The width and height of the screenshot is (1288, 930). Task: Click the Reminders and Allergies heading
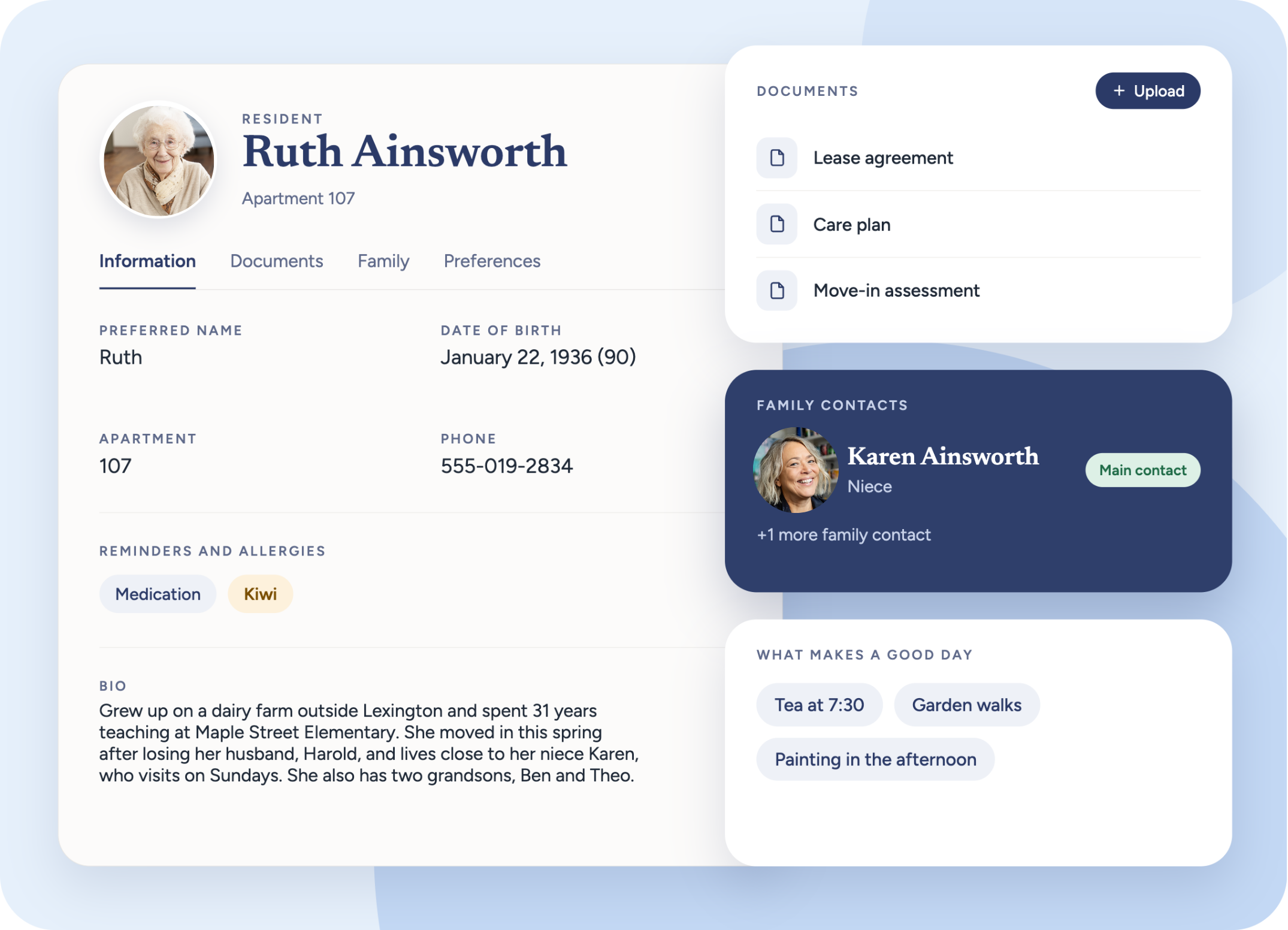(x=213, y=551)
